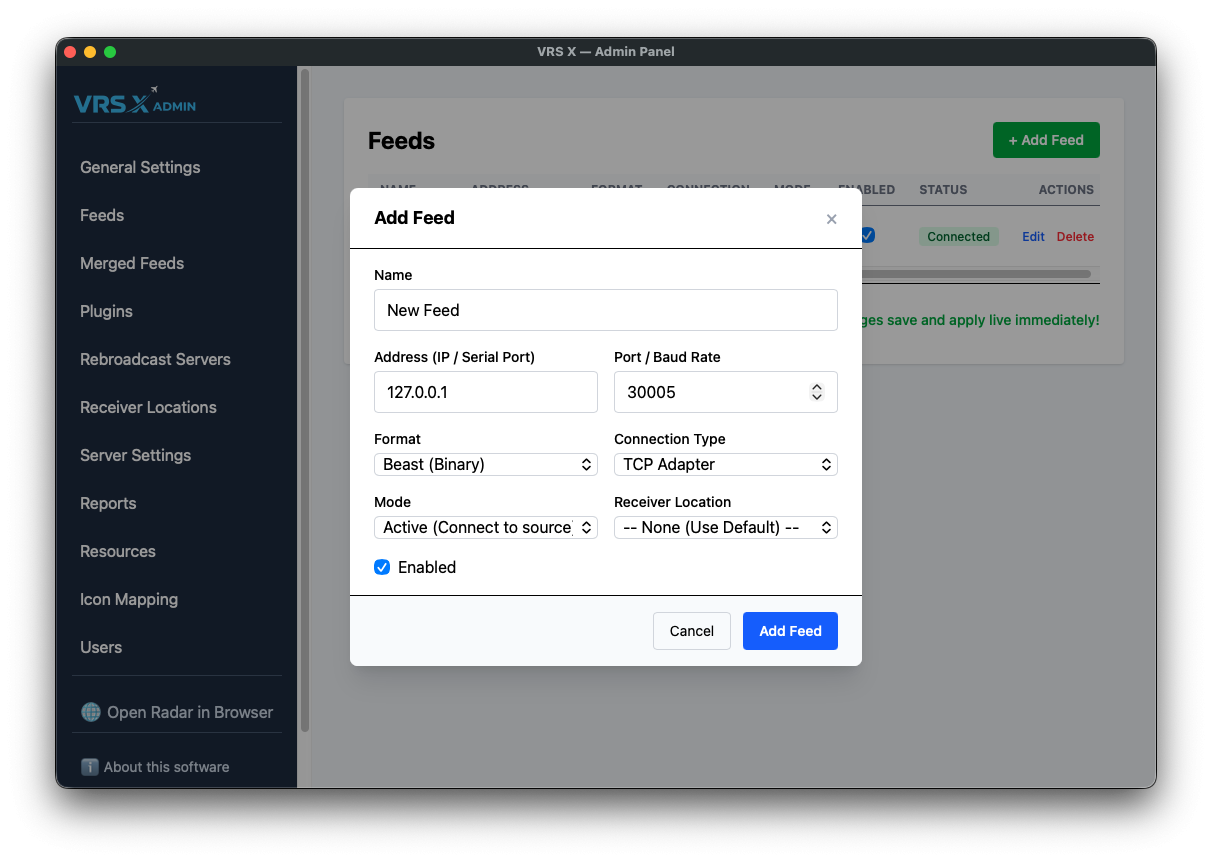Image resolution: width=1212 pixels, height=862 pixels.
Task: Click into the Name text field
Action: [x=605, y=310]
